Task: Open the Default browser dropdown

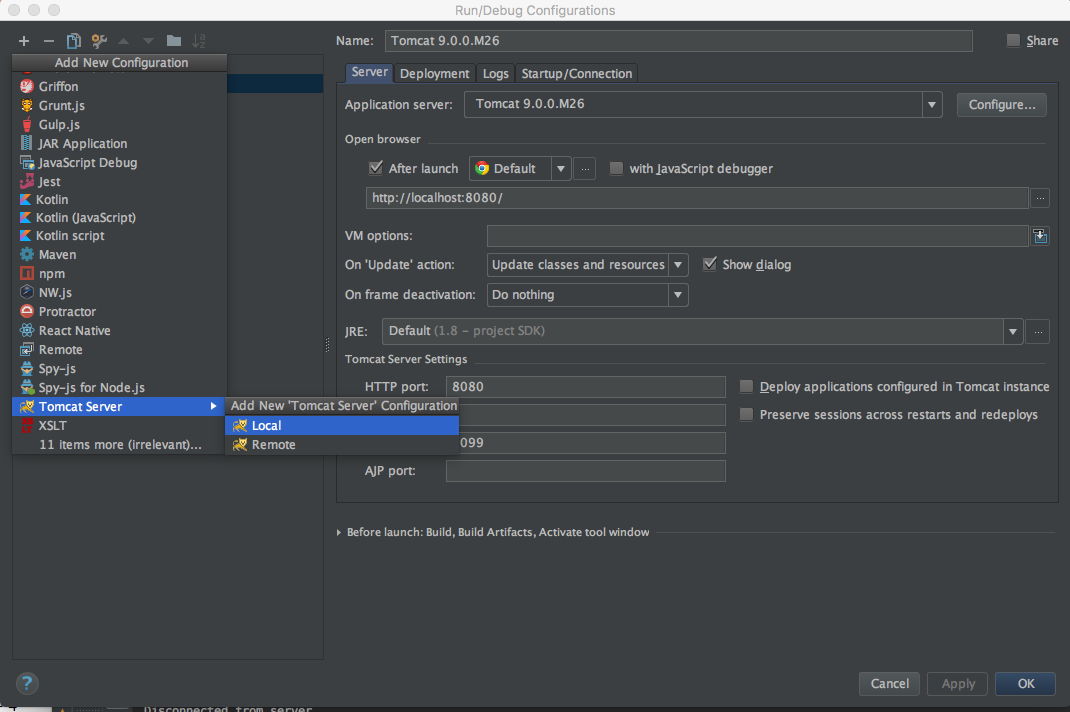Action: [560, 169]
